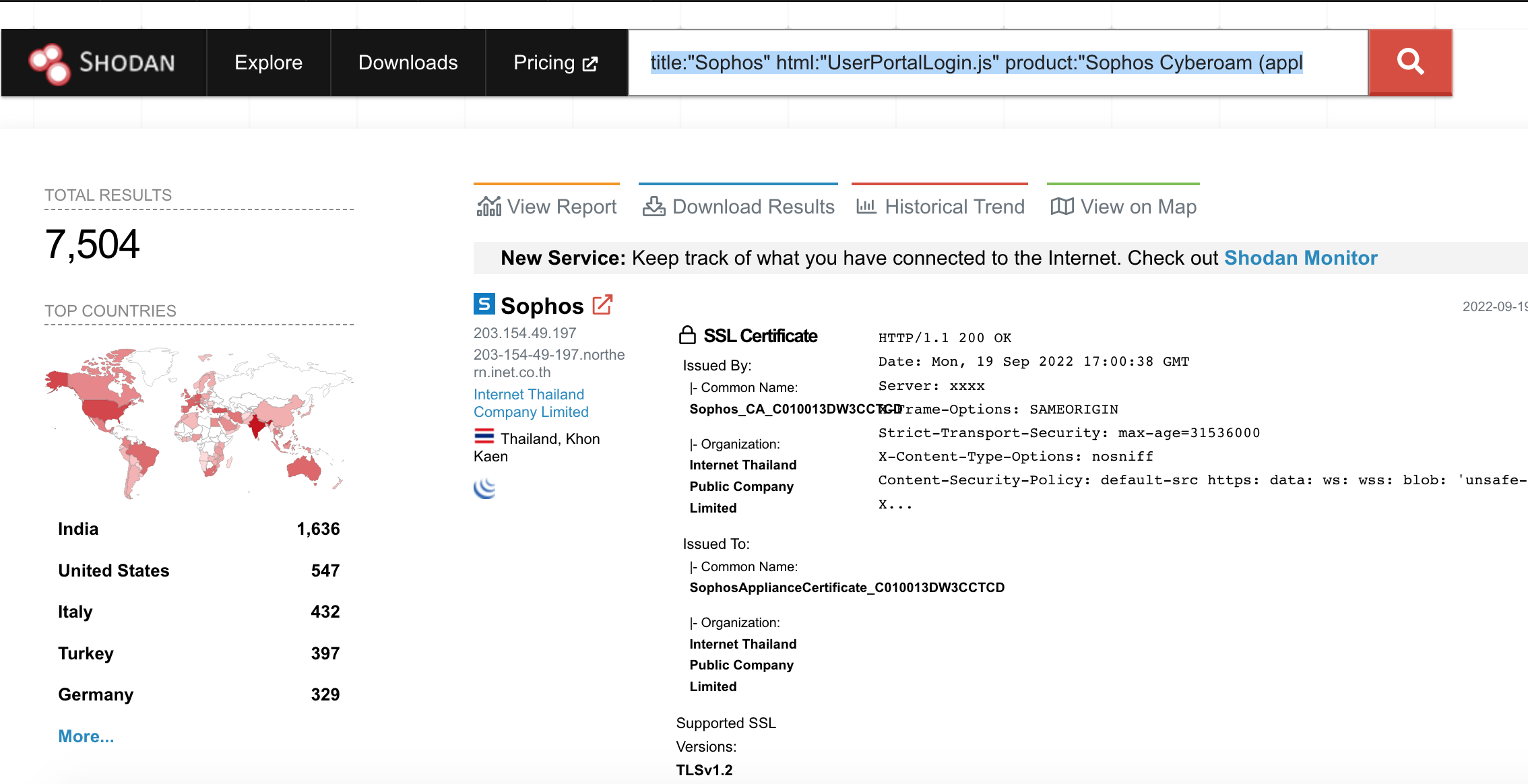Click the SSL Certificate heading
Viewport: 1528px width, 784px height.
(x=761, y=335)
